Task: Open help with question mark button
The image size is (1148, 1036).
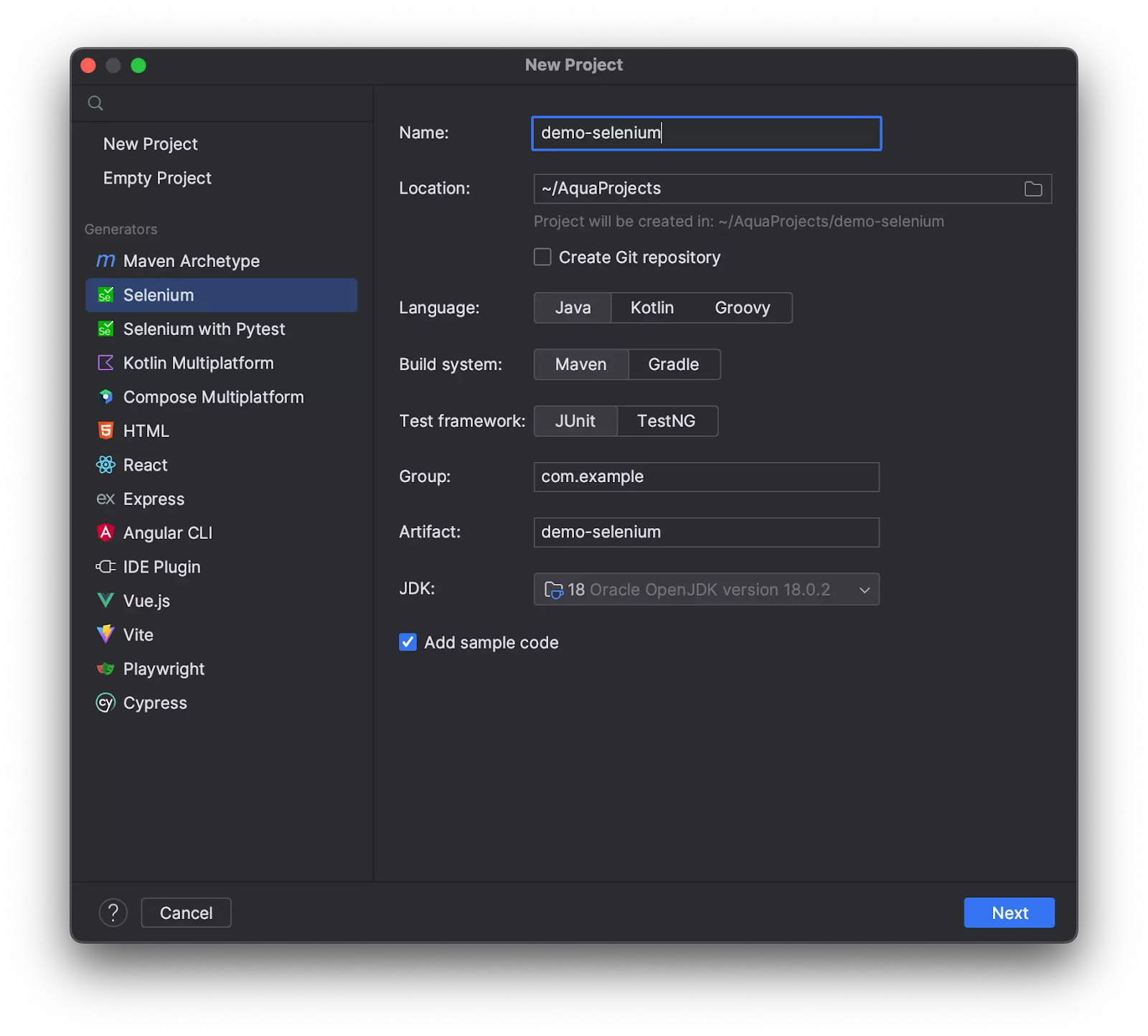Action: [113, 913]
